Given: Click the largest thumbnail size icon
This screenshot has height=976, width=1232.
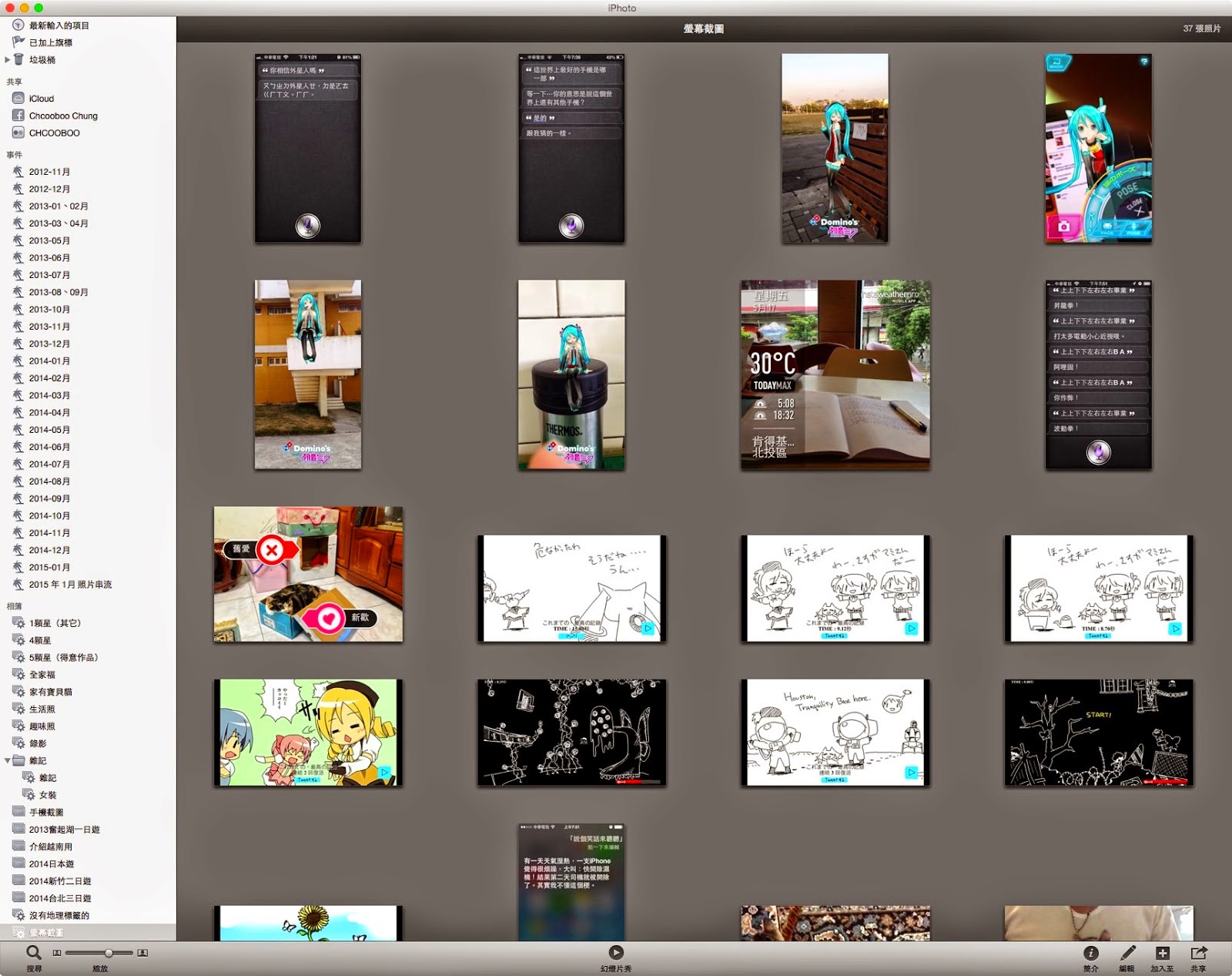Looking at the screenshot, I should click(x=142, y=953).
